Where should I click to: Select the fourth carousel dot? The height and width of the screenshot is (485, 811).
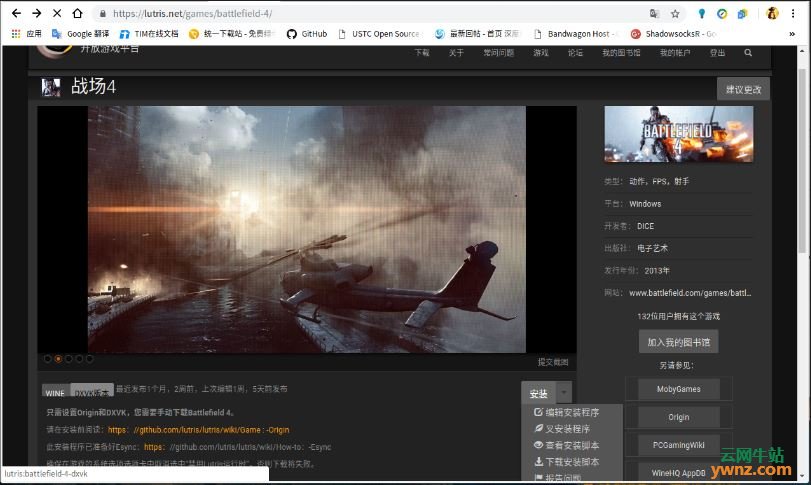(79, 358)
